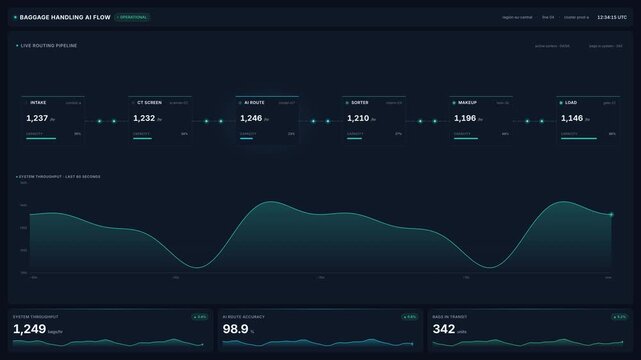
Task: Click the Live Routing Pipeline heading
Action: tap(49, 46)
